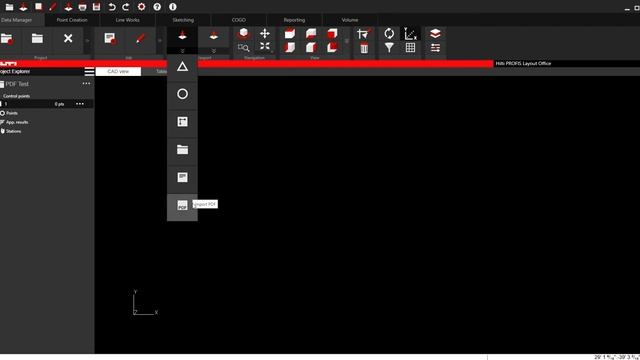
Task: Select the drawing layout import dropdown icon
Action: click(182, 122)
